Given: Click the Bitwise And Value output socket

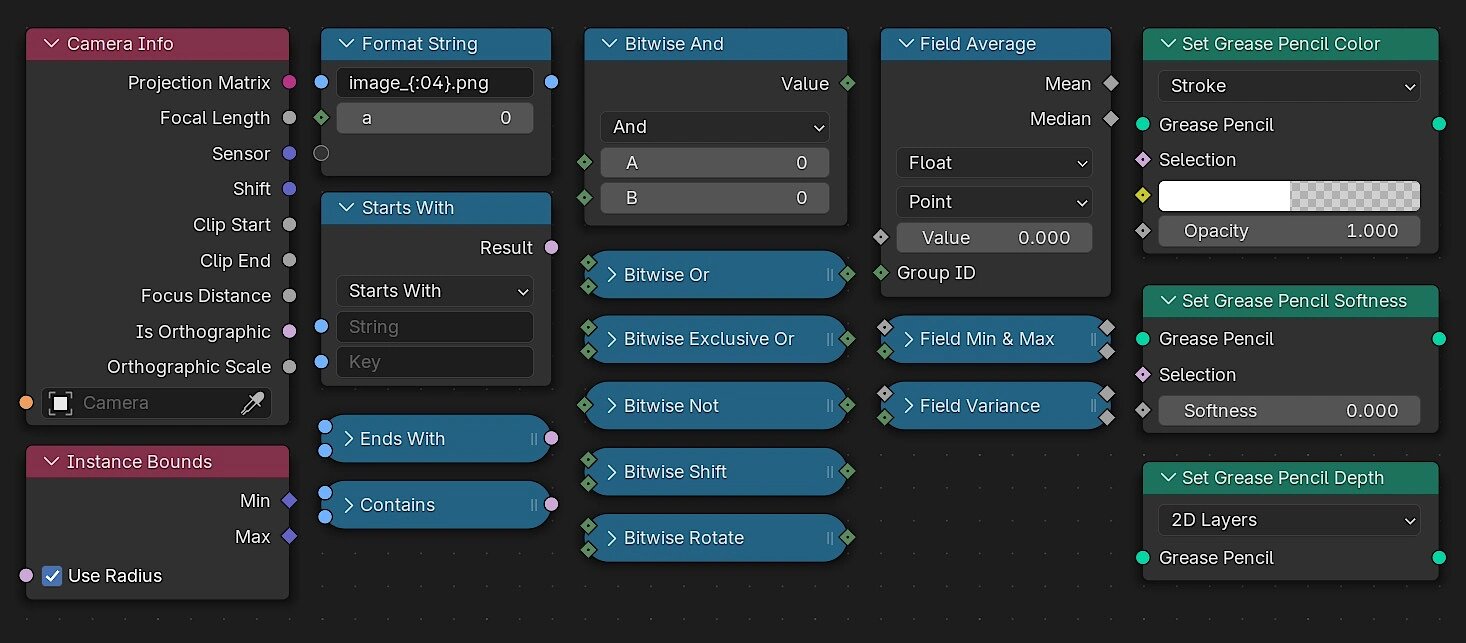Looking at the screenshot, I should point(848,83).
